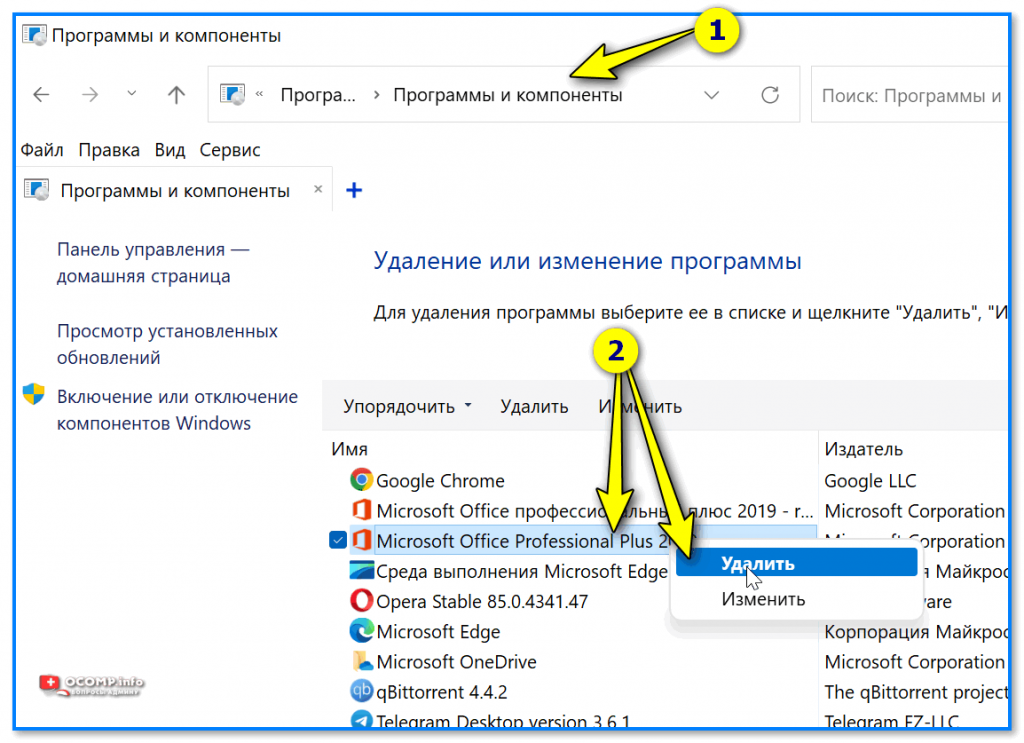This screenshot has width=1024, height=743.
Task: Click the forward navigation arrow
Action: click(x=89, y=95)
